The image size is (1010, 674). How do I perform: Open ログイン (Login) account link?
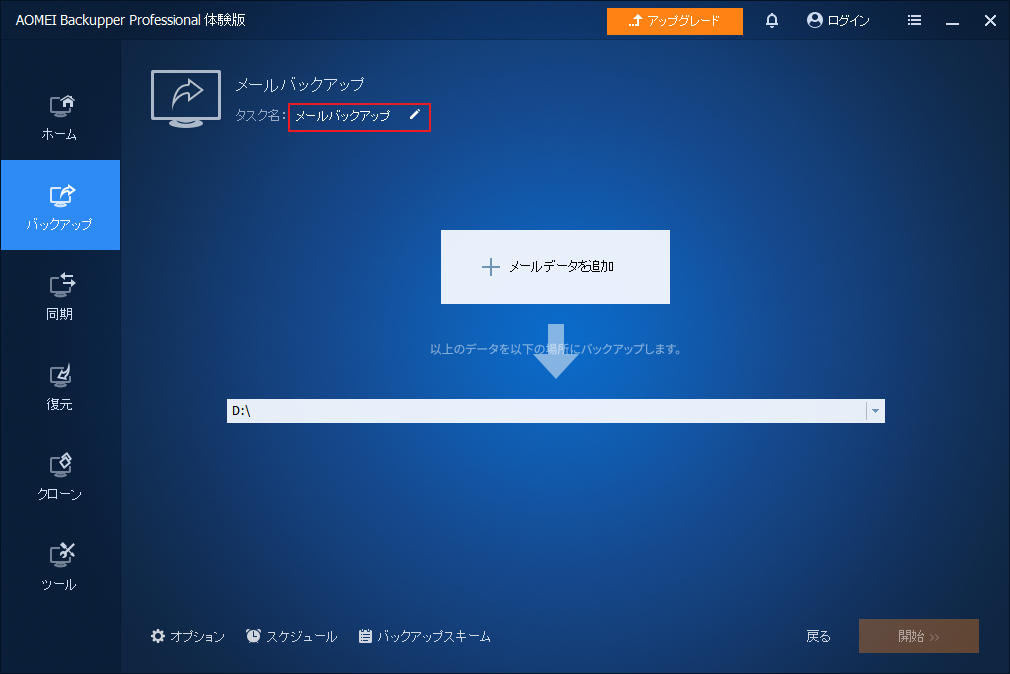(837, 21)
